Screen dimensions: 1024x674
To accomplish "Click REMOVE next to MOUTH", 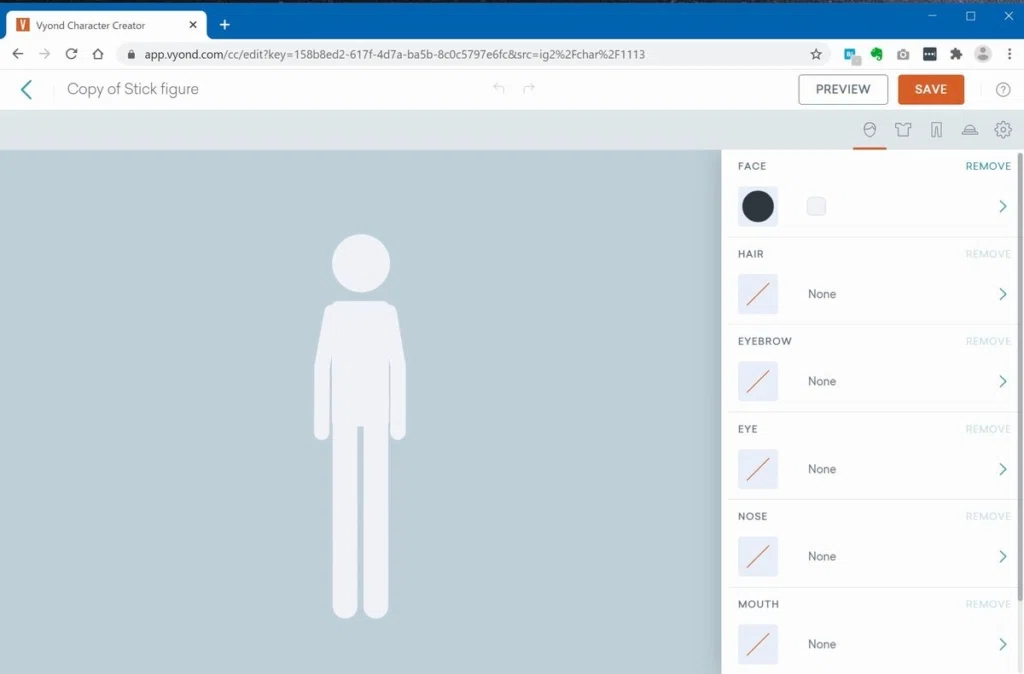I will [x=988, y=604].
